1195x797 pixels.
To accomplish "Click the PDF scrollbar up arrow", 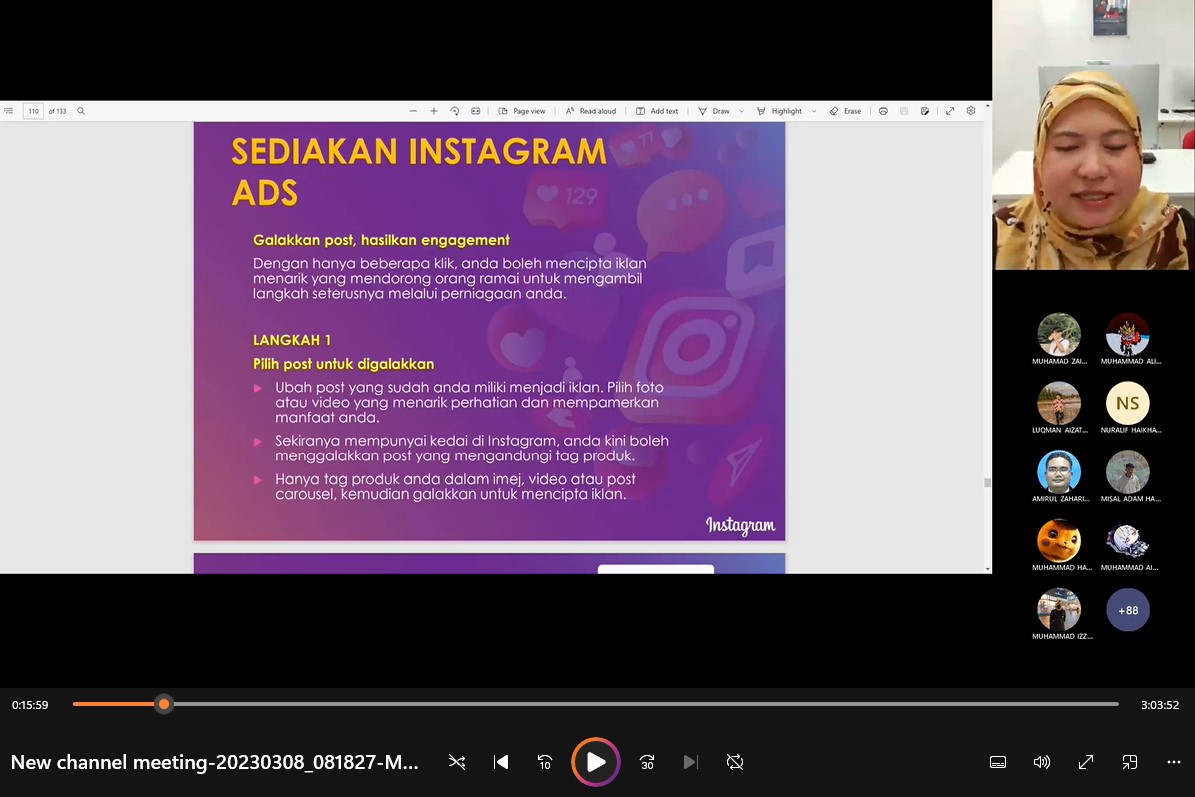I will (988, 106).
